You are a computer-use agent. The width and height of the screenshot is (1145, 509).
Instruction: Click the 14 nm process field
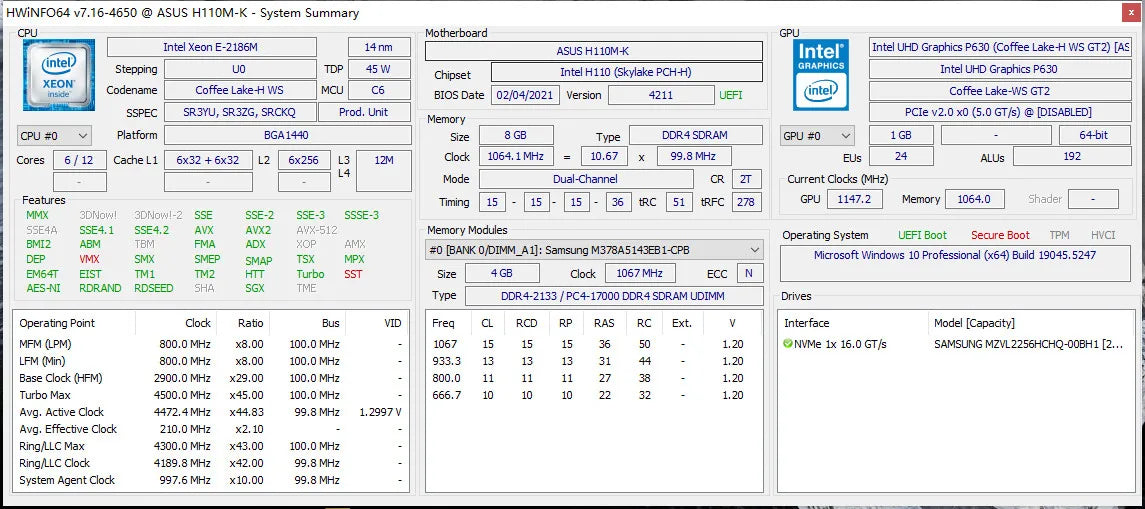pos(379,47)
